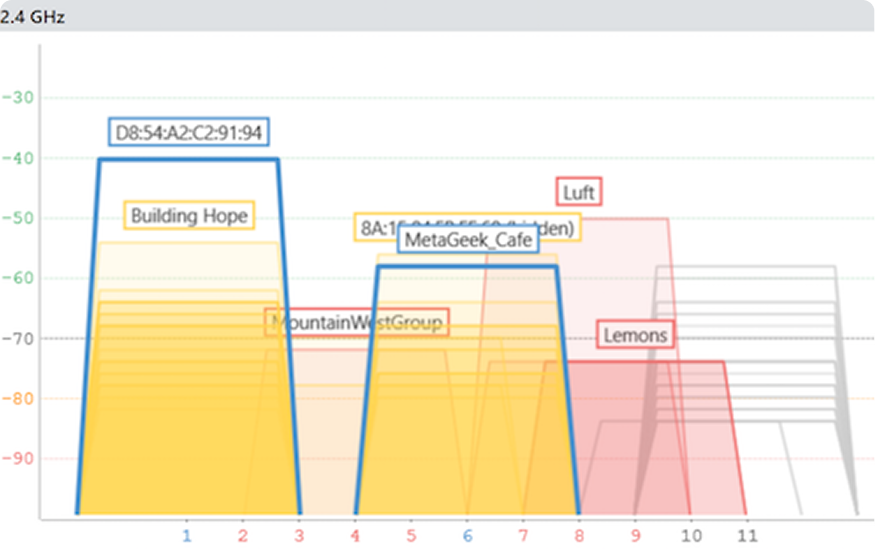Select channel 3 on the x-axis
Image resolution: width=875 pixels, height=549 pixels.
tap(298, 535)
